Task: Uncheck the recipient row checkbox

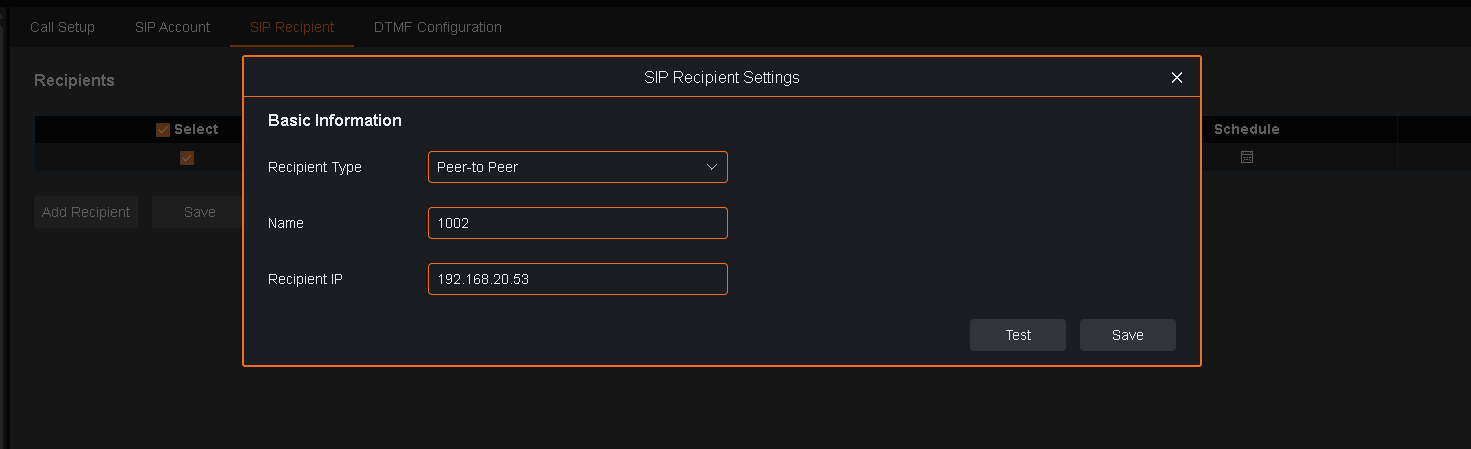Action: point(187,158)
